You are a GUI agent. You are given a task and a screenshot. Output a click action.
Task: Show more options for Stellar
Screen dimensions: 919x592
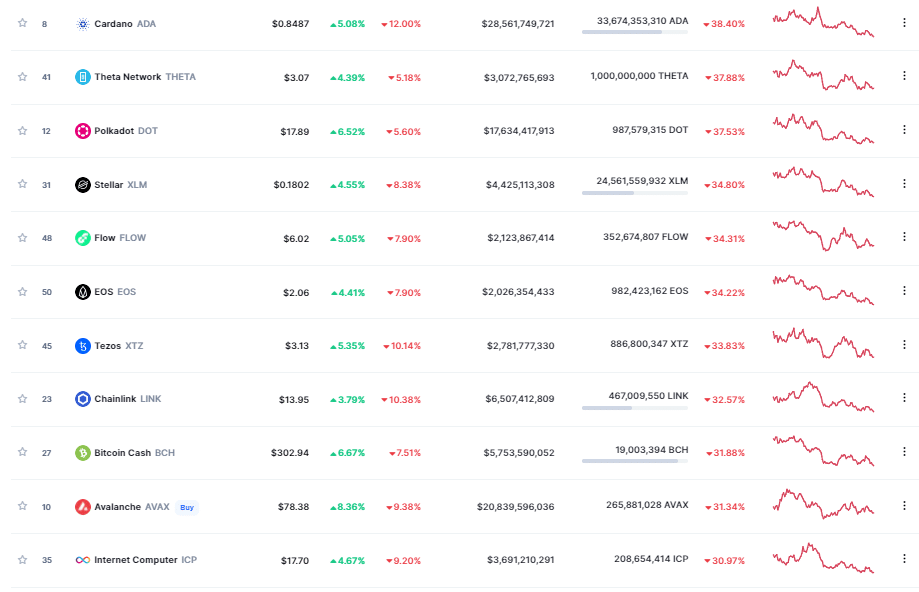(904, 183)
